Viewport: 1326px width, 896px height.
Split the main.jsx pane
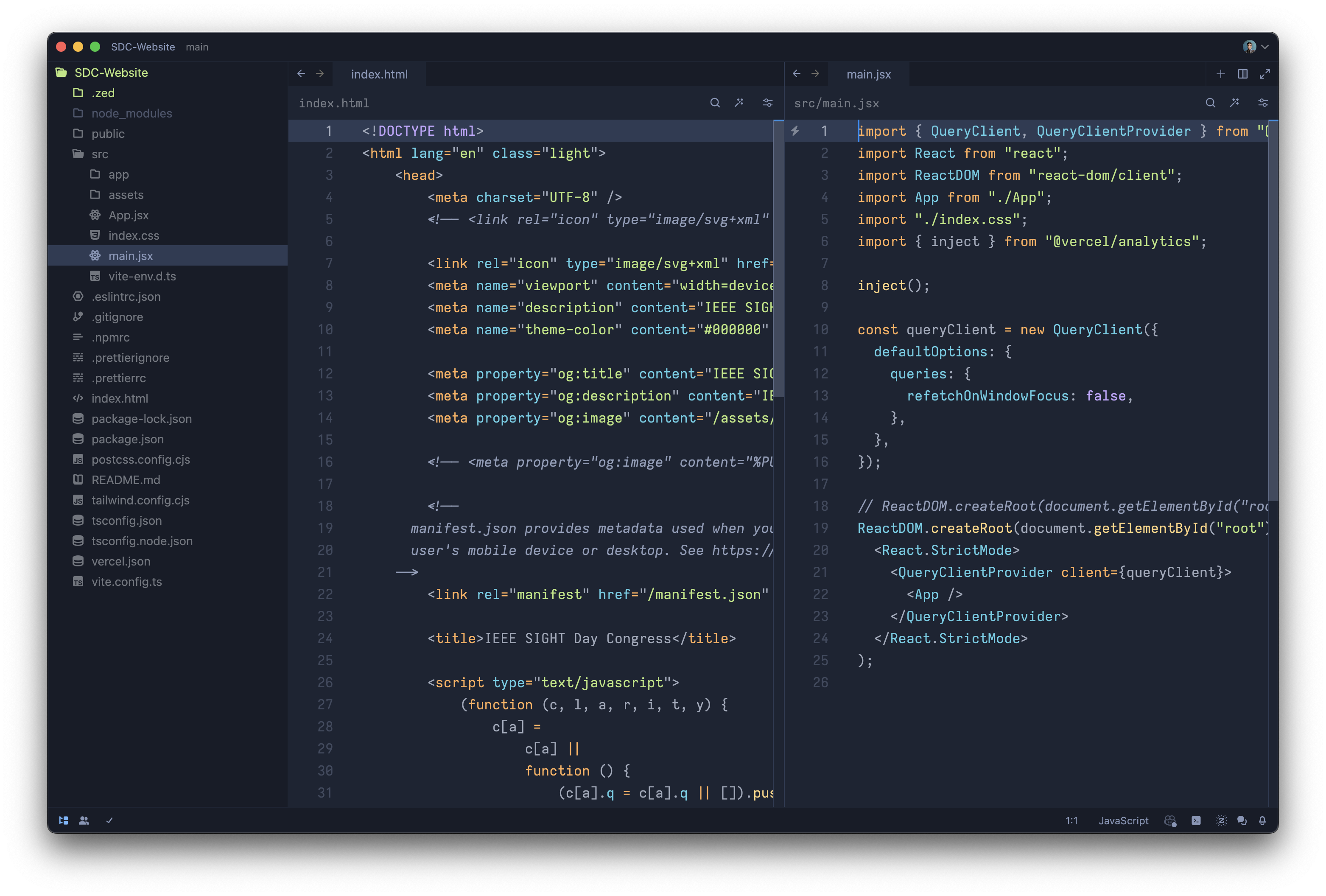point(1242,74)
